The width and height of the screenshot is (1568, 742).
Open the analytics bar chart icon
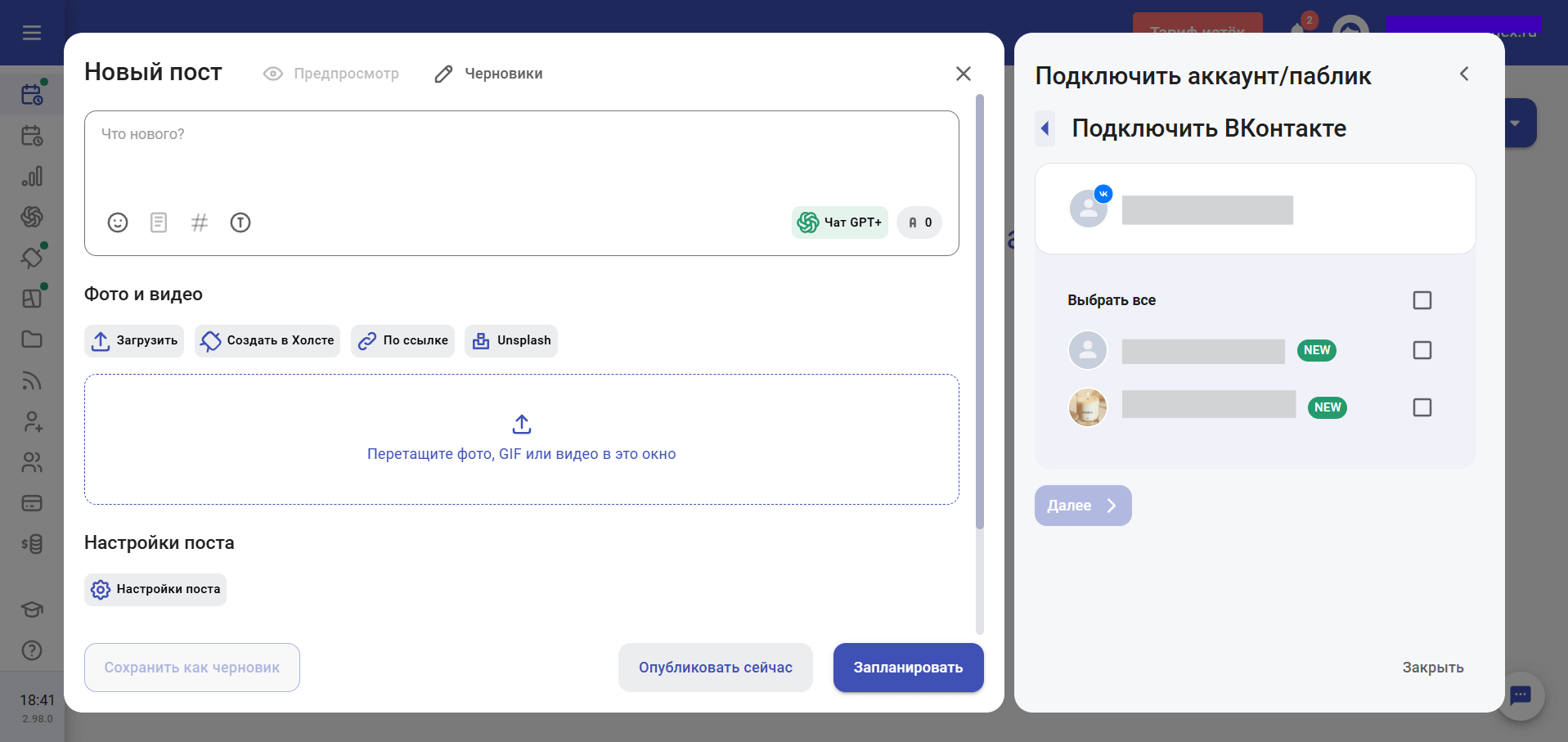[32, 176]
